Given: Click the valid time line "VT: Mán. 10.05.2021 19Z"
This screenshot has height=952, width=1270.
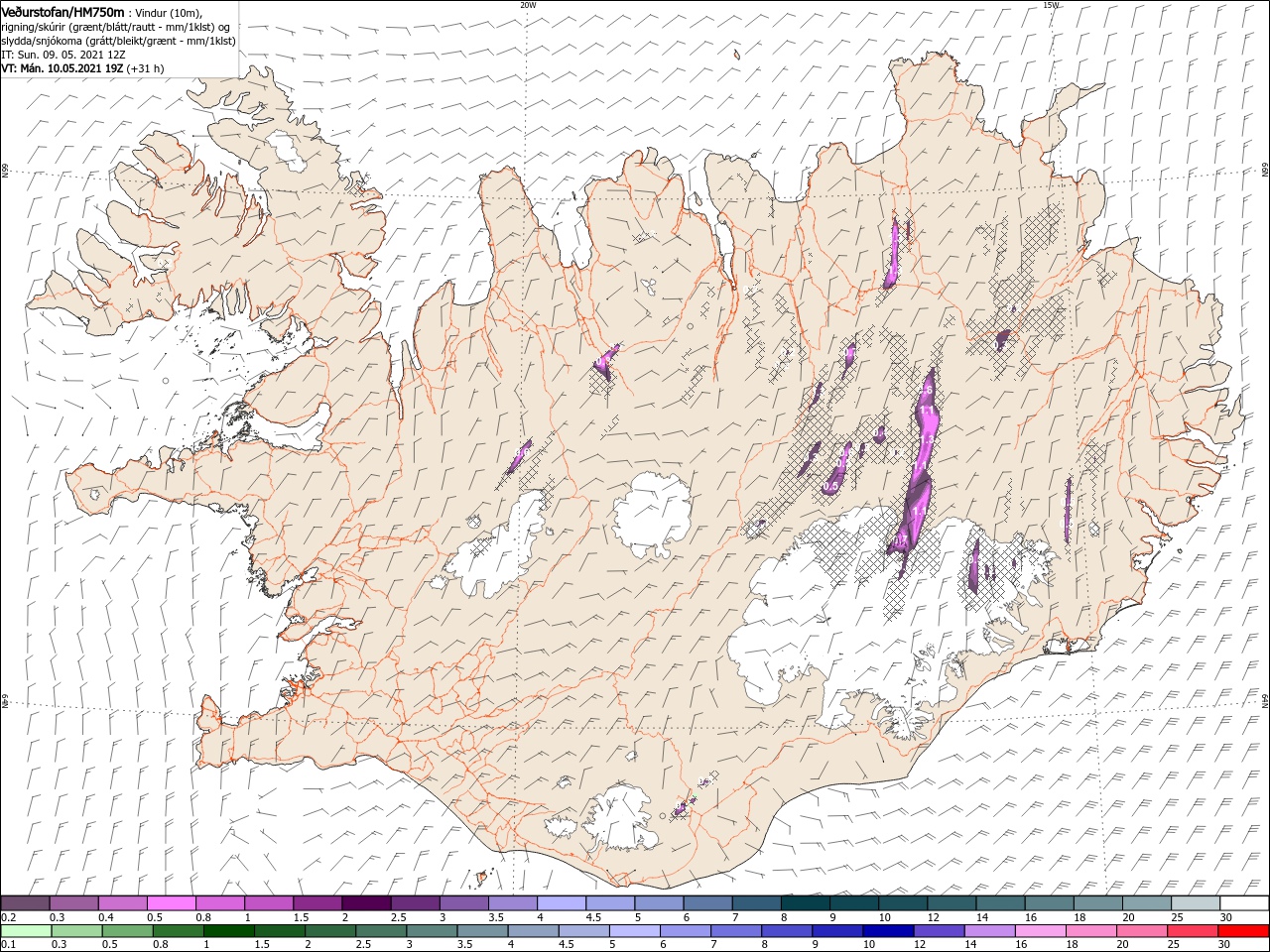Looking at the screenshot, I should pyautogui.click(x=63, y=68).
